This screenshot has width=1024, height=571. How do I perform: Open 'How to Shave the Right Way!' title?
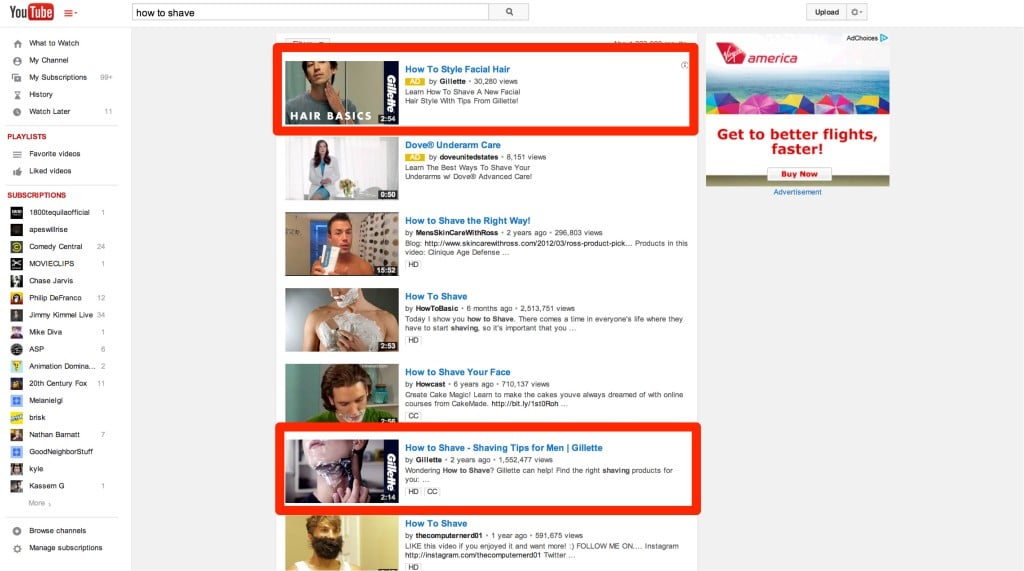pyautogui.click(x=468, y=221)
